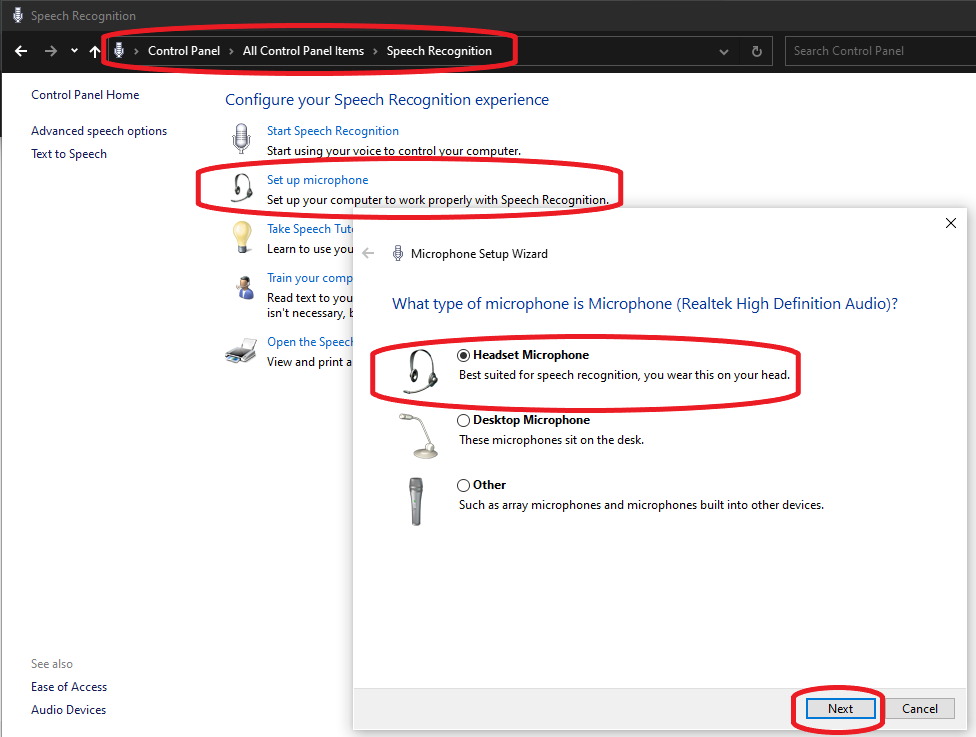Click 'What type of microphone is' question heading
The width and height of the screenshot is (976, 737).
(645, 304)
